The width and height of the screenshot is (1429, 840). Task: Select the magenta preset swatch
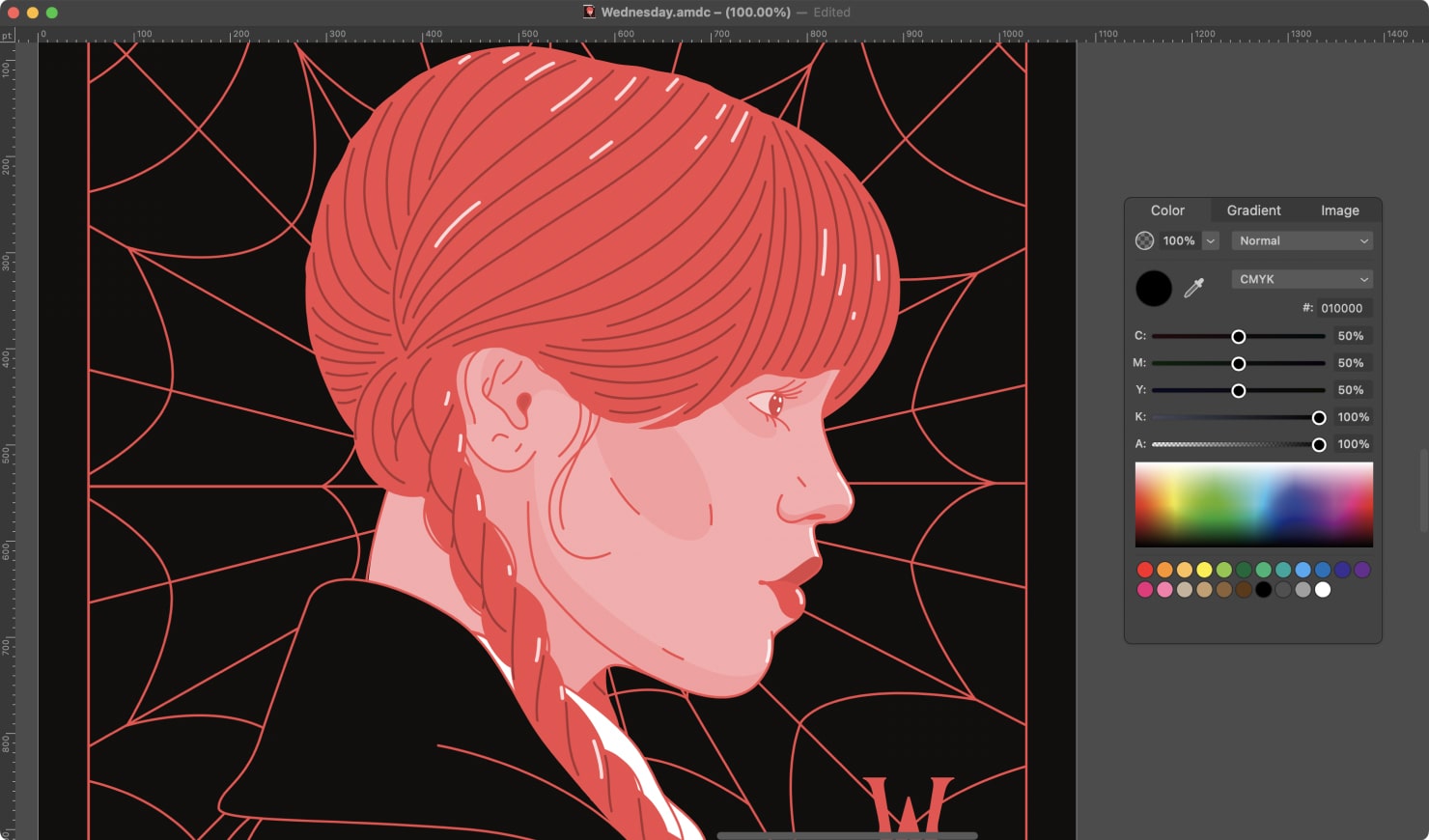click(1145, 589)
